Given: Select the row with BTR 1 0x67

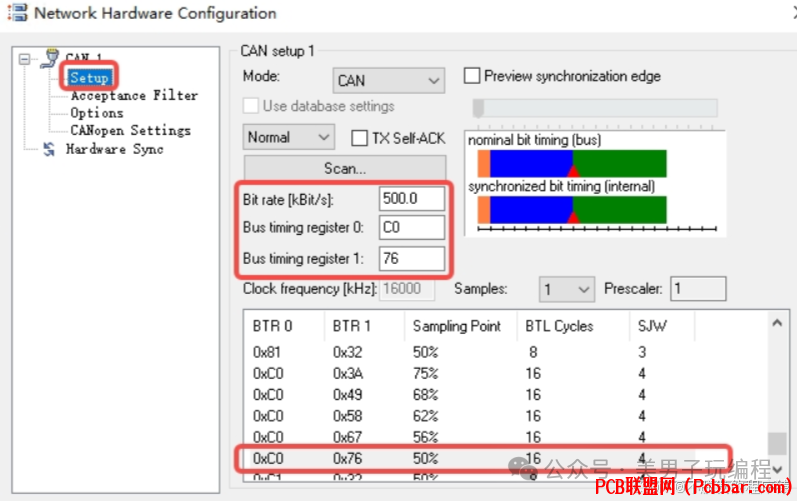Looking at the screenshot, I should coord(469,437).
